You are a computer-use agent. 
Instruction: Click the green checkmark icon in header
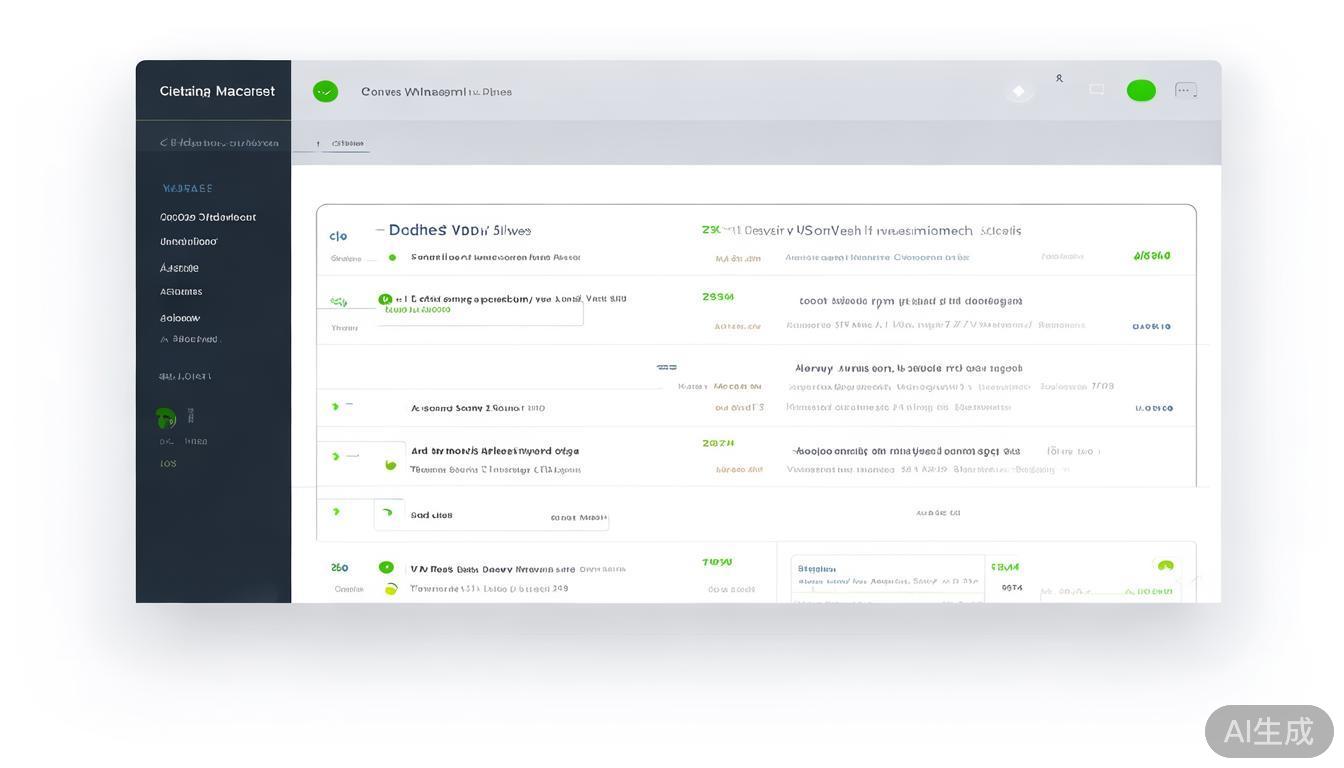pos(325,92)
